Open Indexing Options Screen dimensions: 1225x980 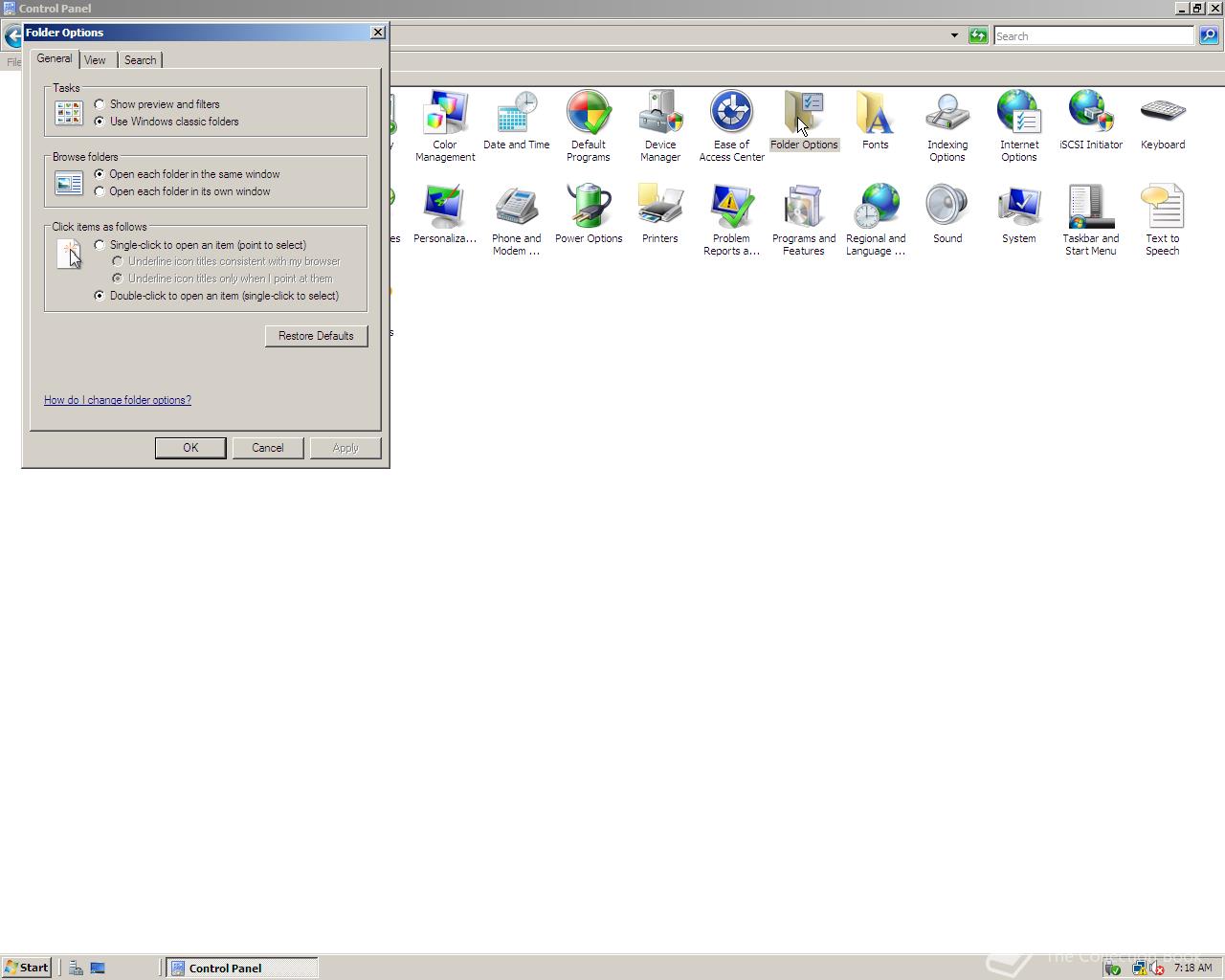(947, 125)
